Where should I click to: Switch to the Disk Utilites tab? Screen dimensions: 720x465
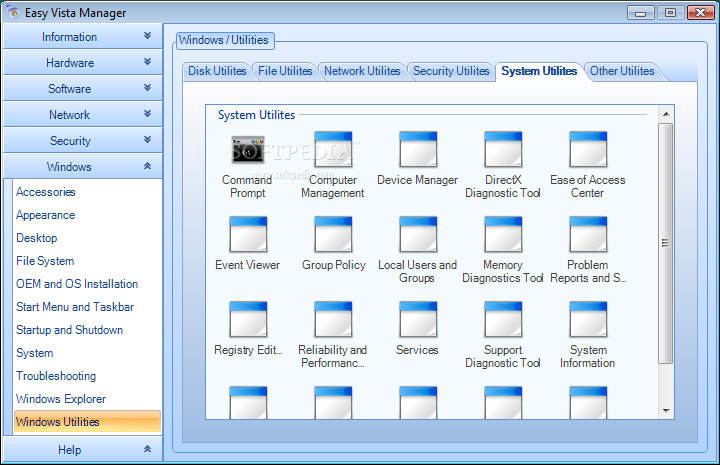(x=217, y=71)
